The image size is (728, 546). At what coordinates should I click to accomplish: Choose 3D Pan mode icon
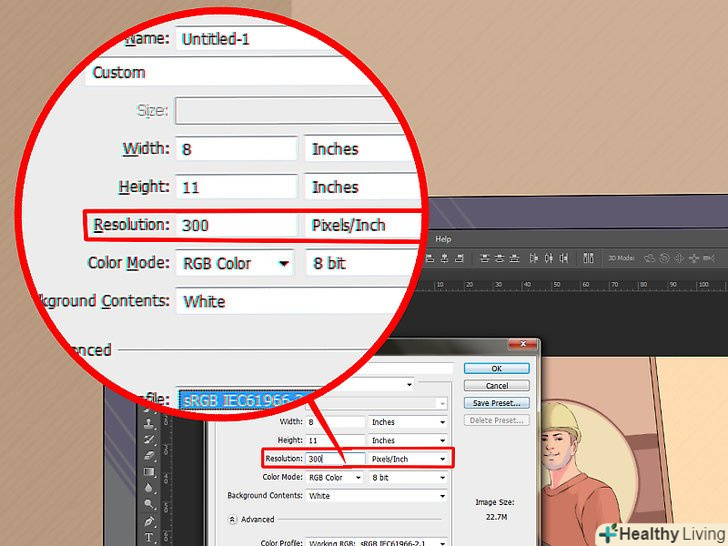coord(679,258)
